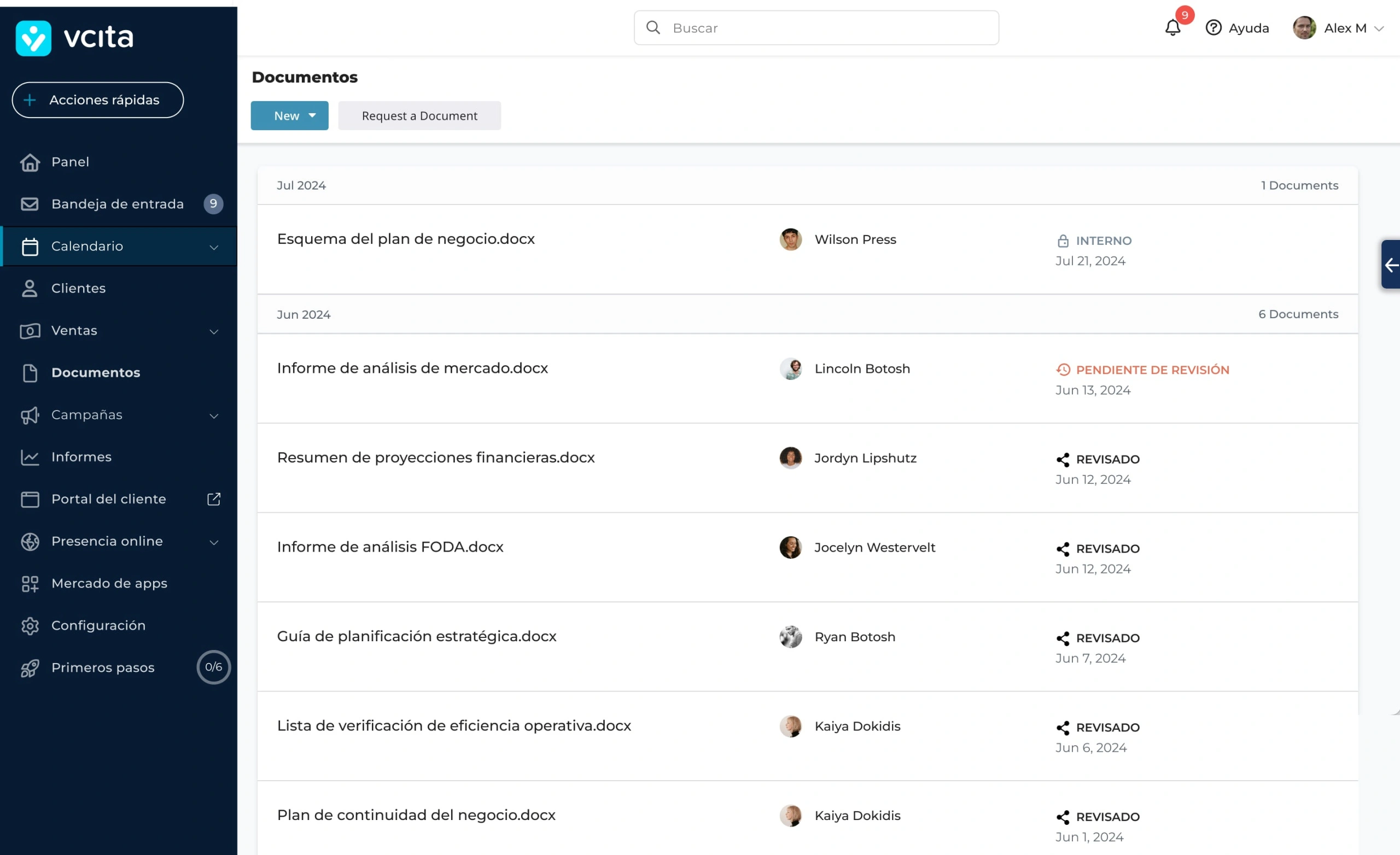This screenshot has height=855, width=1400.
Task: Open the Panel home icon
Action: tap(30, 162)
